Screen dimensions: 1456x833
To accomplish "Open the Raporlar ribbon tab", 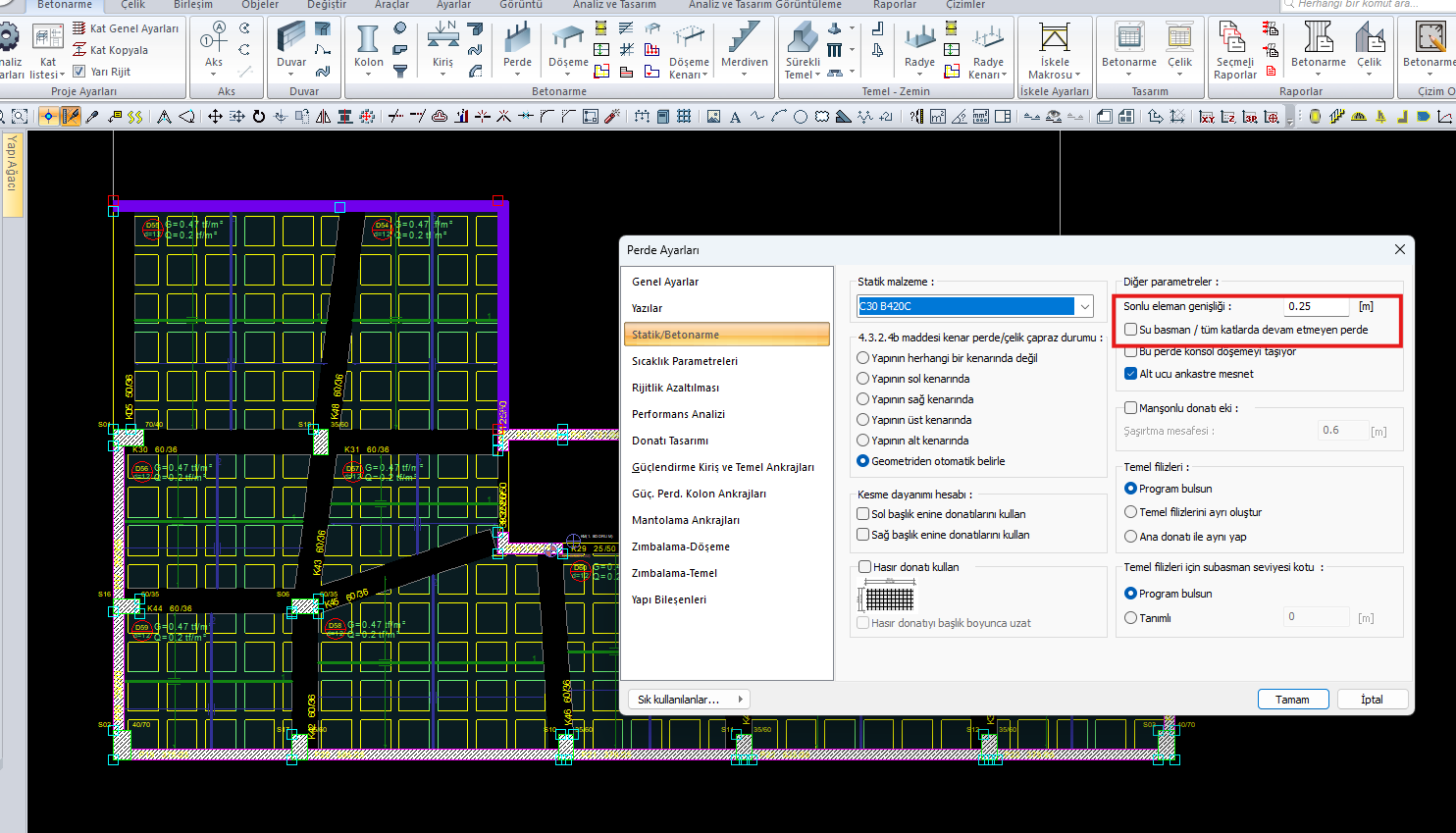I will pyautogui.click(x=894, y=5).
